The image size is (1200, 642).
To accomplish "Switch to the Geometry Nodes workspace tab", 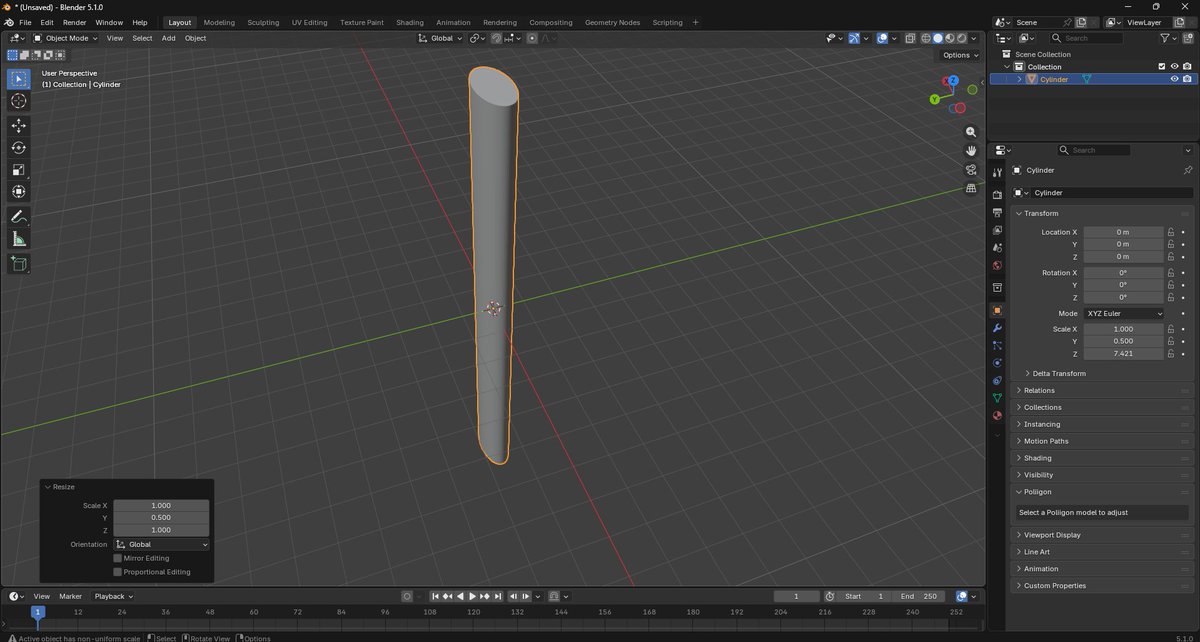I will click(x=612, y=22).
